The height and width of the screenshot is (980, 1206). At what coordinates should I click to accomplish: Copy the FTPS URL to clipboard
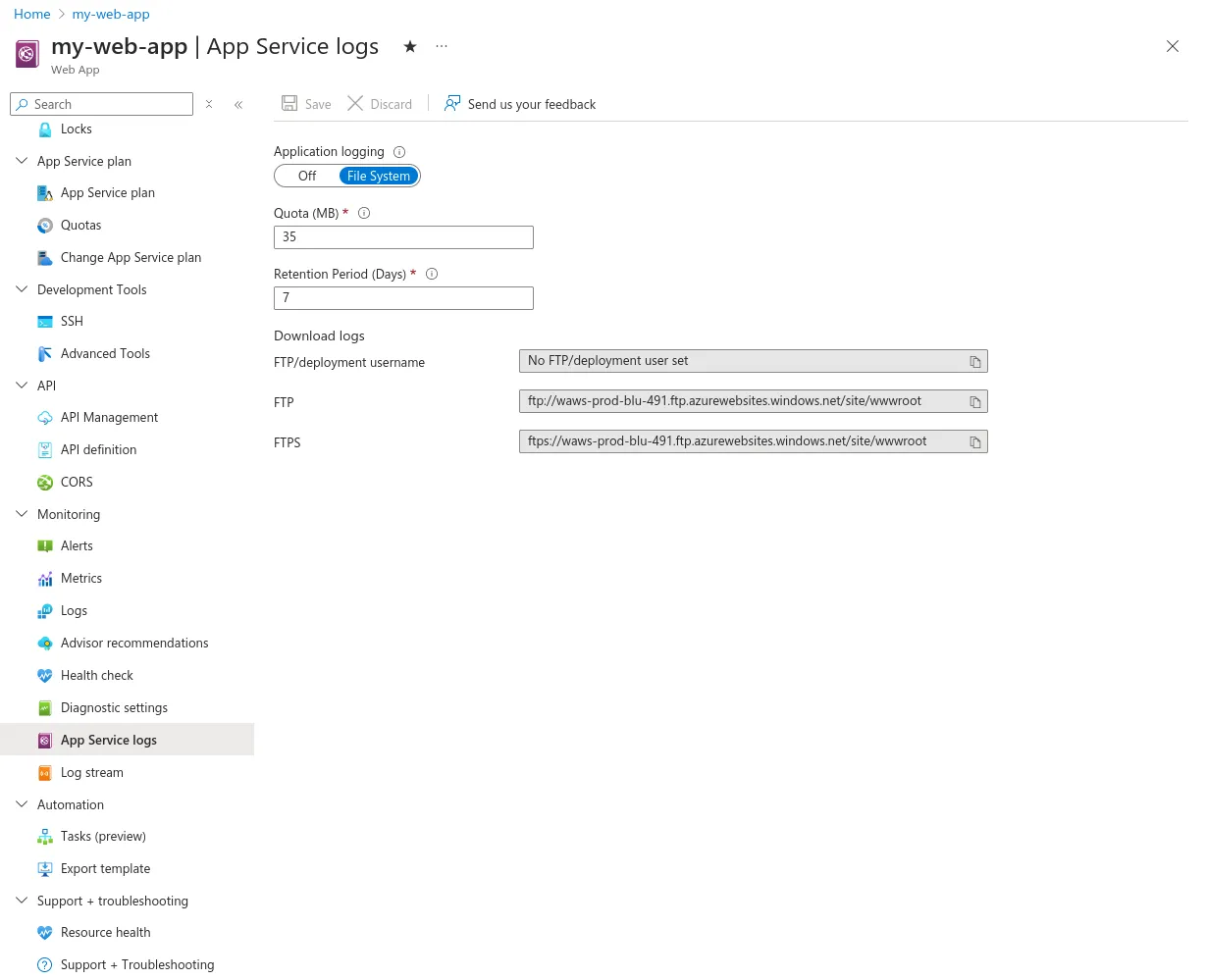tap(975, 442)
